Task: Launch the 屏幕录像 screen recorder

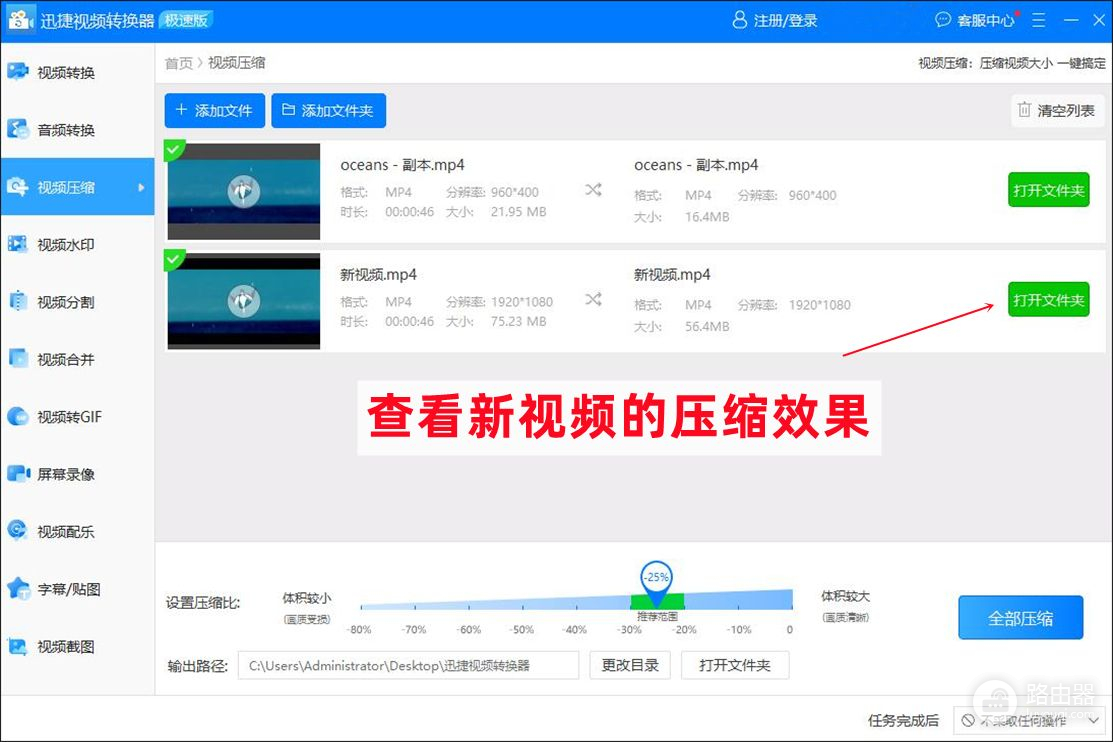Action: (18, 474)
